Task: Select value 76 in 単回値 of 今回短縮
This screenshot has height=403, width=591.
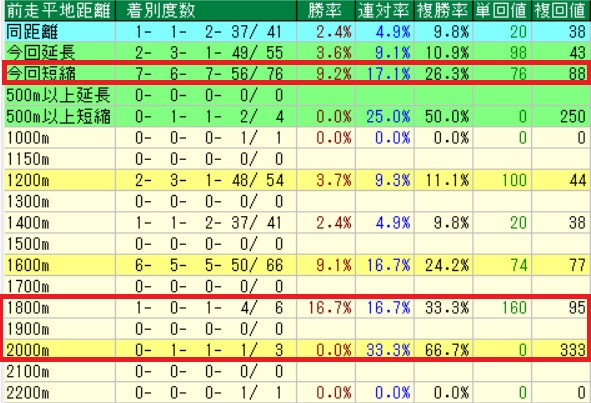Action: point(518,74)
